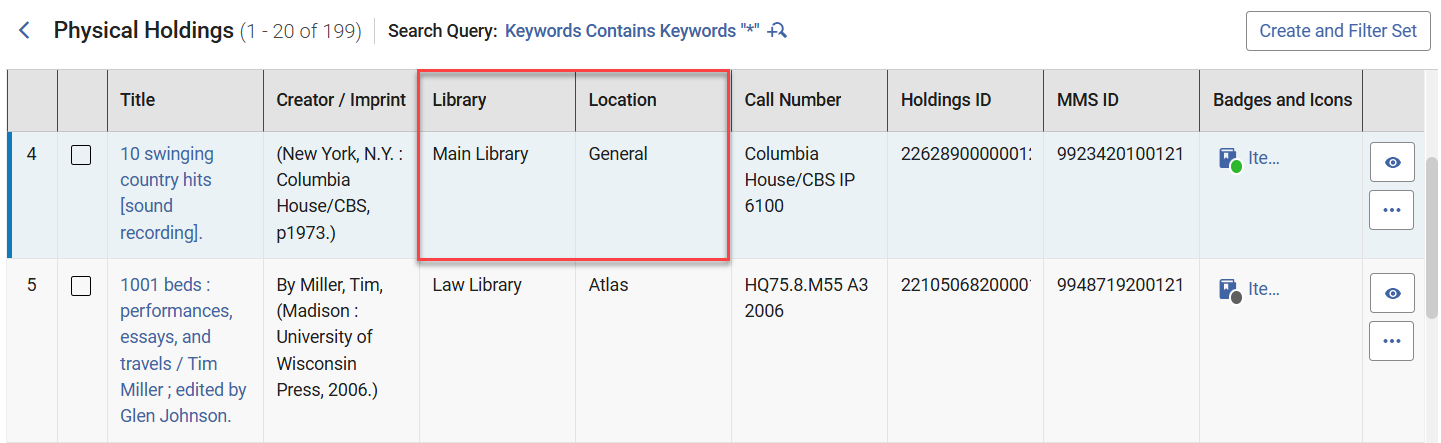Click the Title column header

(186, 100)
